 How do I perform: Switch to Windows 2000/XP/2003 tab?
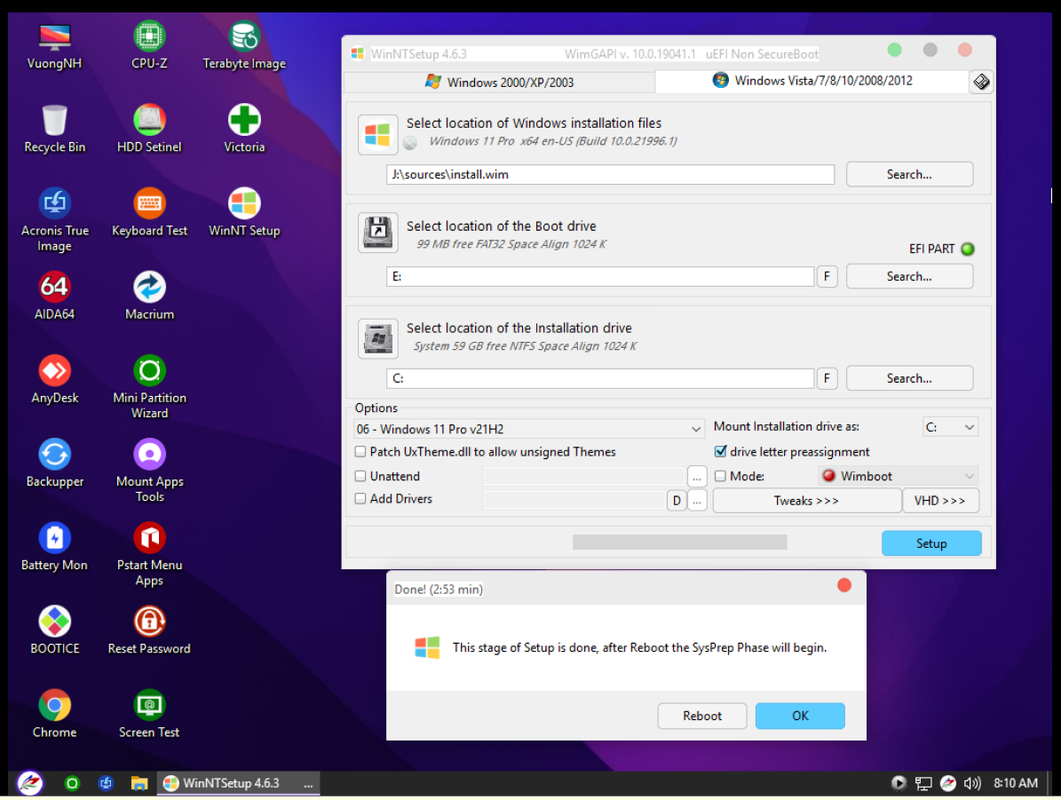[499, 82]
